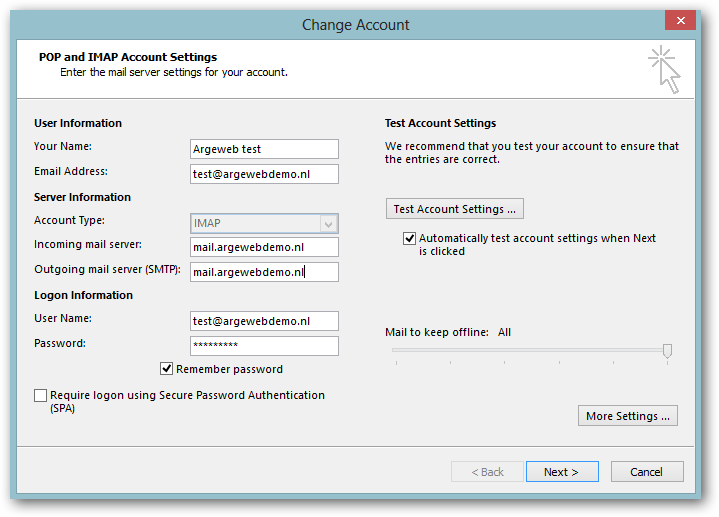Image resolution: width=719 pixels, height=517 pixels.
Task: Open More Settings dialog
Action: point(628,416)
